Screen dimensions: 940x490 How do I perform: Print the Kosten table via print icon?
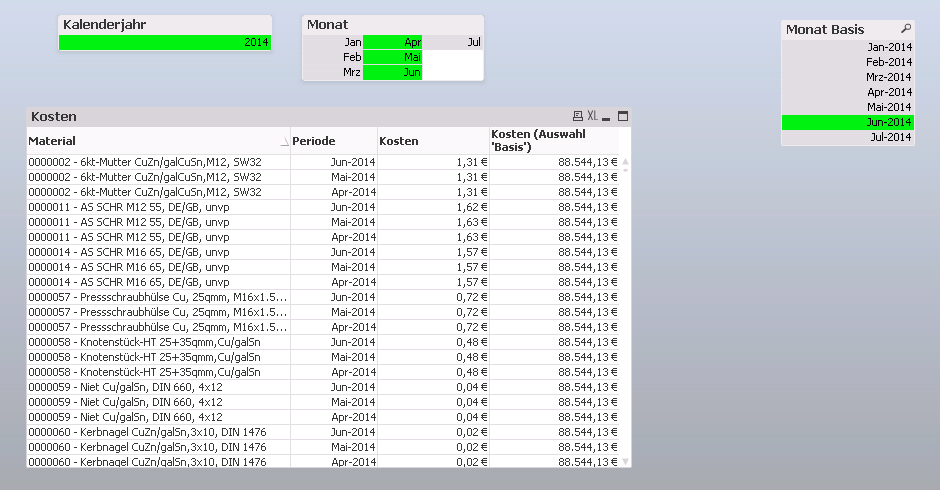[x=577, y=116]
